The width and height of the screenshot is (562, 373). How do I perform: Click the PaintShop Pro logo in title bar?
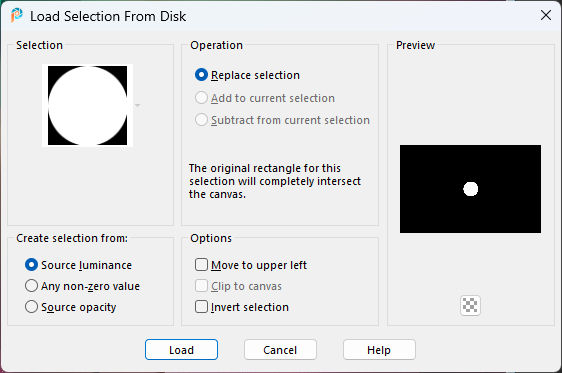[16, 16]
